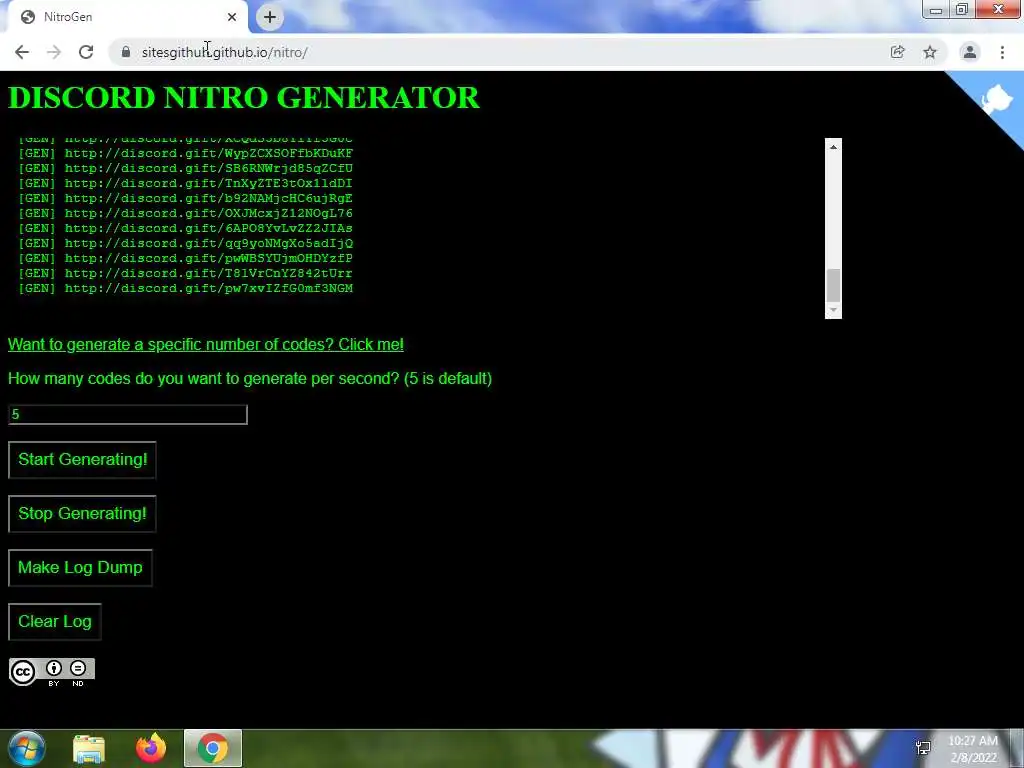
Task: Switch to Chrome in the taskbar
Action: (213, 748)
